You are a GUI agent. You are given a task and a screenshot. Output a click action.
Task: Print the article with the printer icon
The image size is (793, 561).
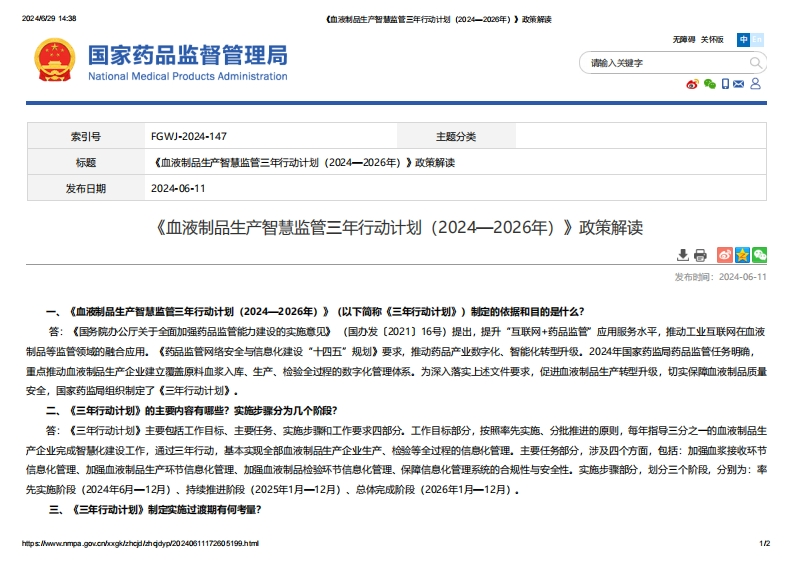(700, 255)
